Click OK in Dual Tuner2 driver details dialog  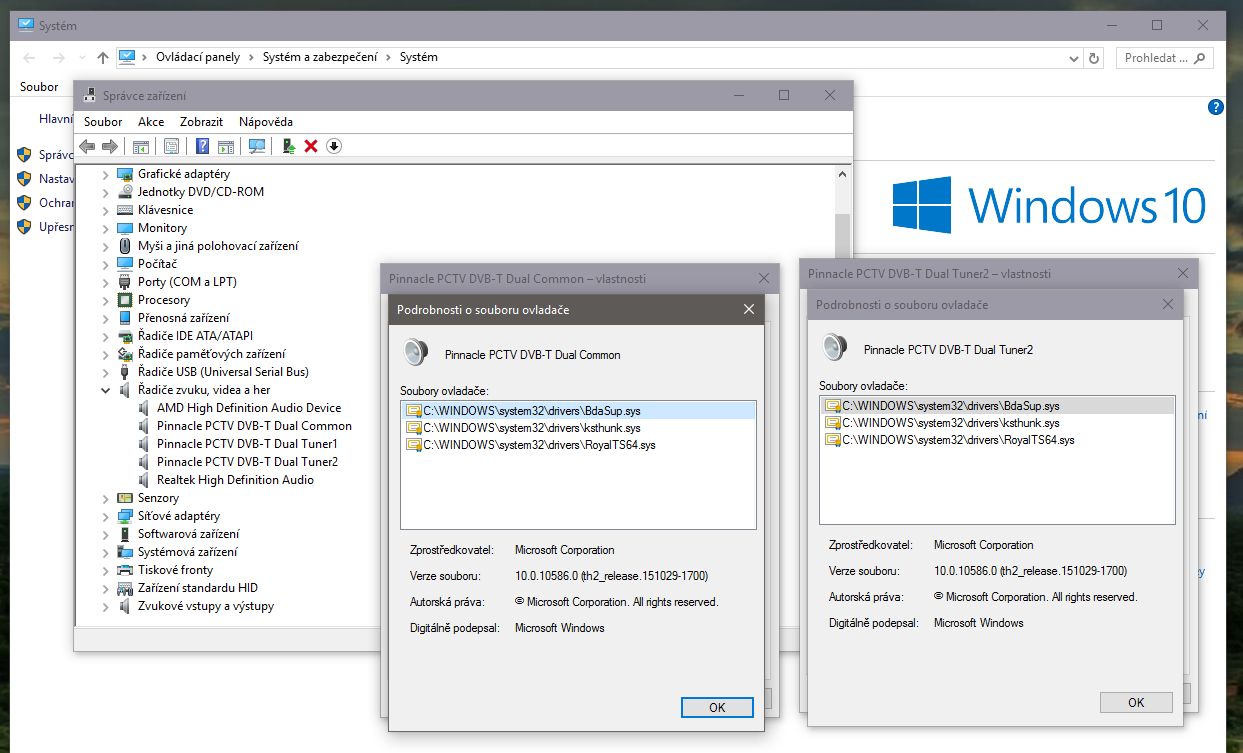[x=1136, y=702]
